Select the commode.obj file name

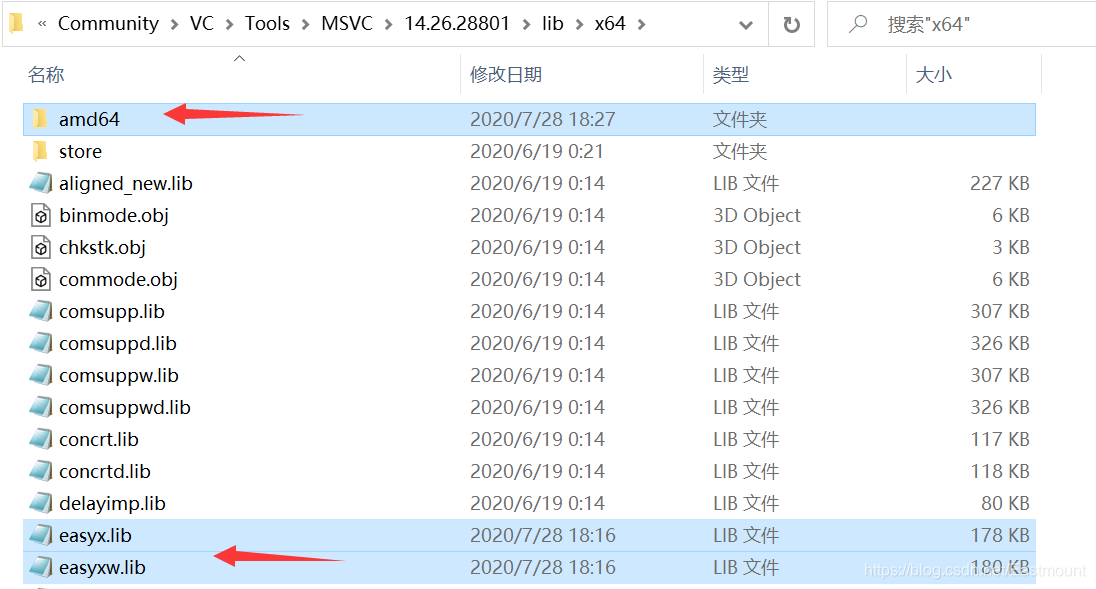[x=118, y=279]
